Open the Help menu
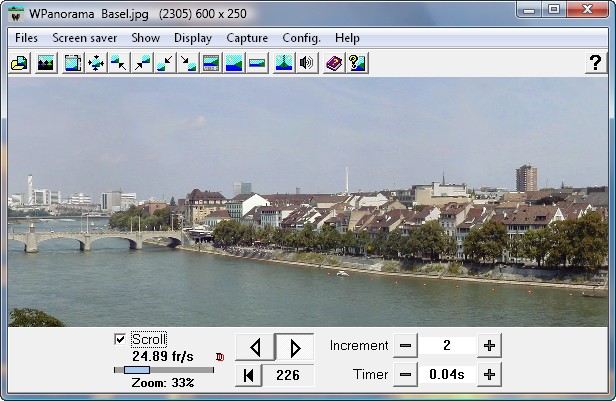Viewport: 616px width, 401px height. (347, 38)
